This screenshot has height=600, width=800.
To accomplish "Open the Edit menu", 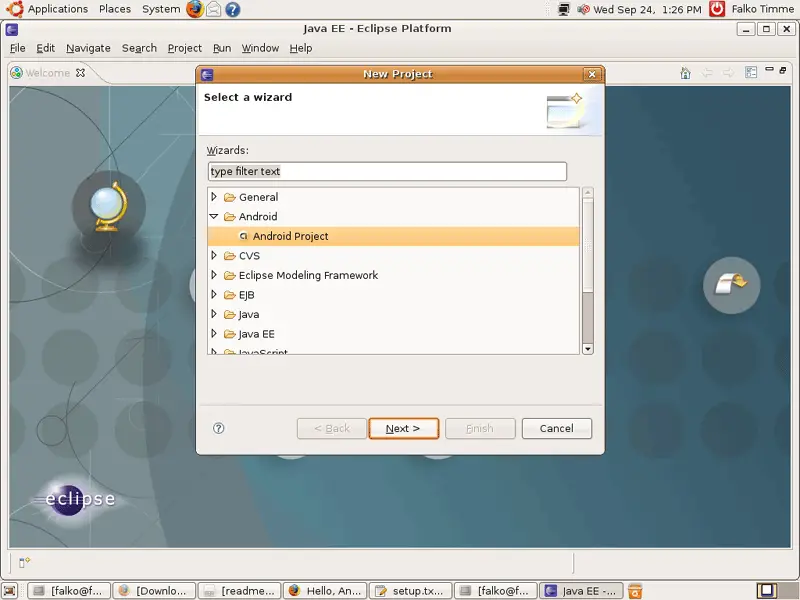I will pyautogui.click(x=45, y=48).
